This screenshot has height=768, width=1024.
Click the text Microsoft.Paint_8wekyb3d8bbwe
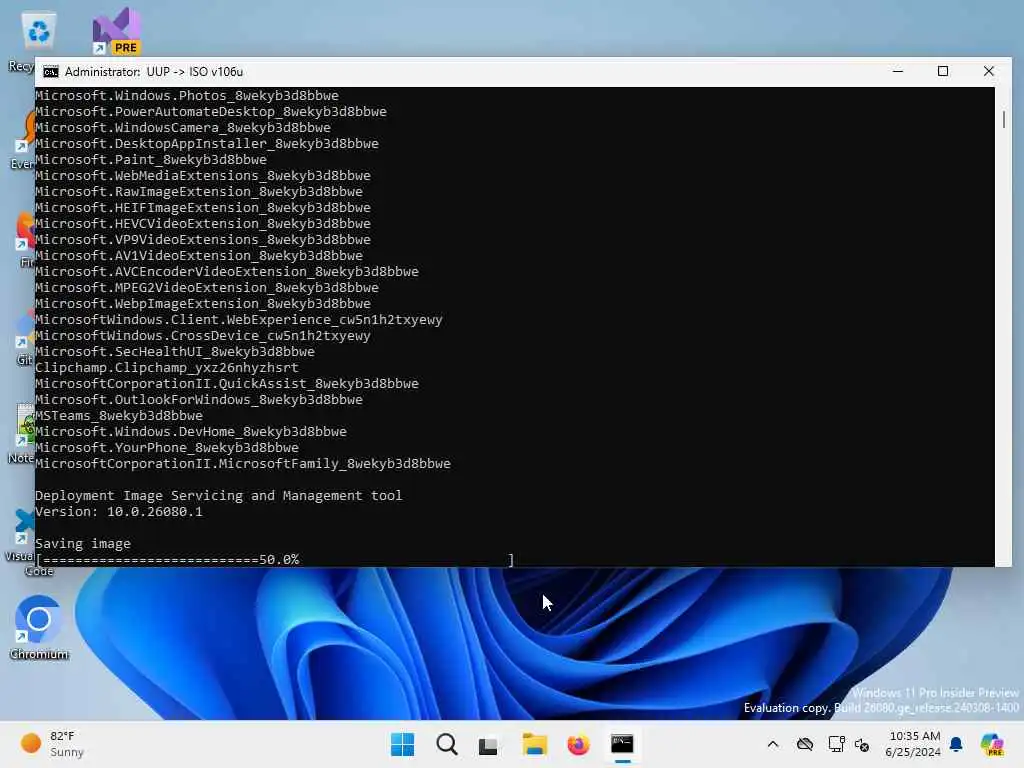151,160
